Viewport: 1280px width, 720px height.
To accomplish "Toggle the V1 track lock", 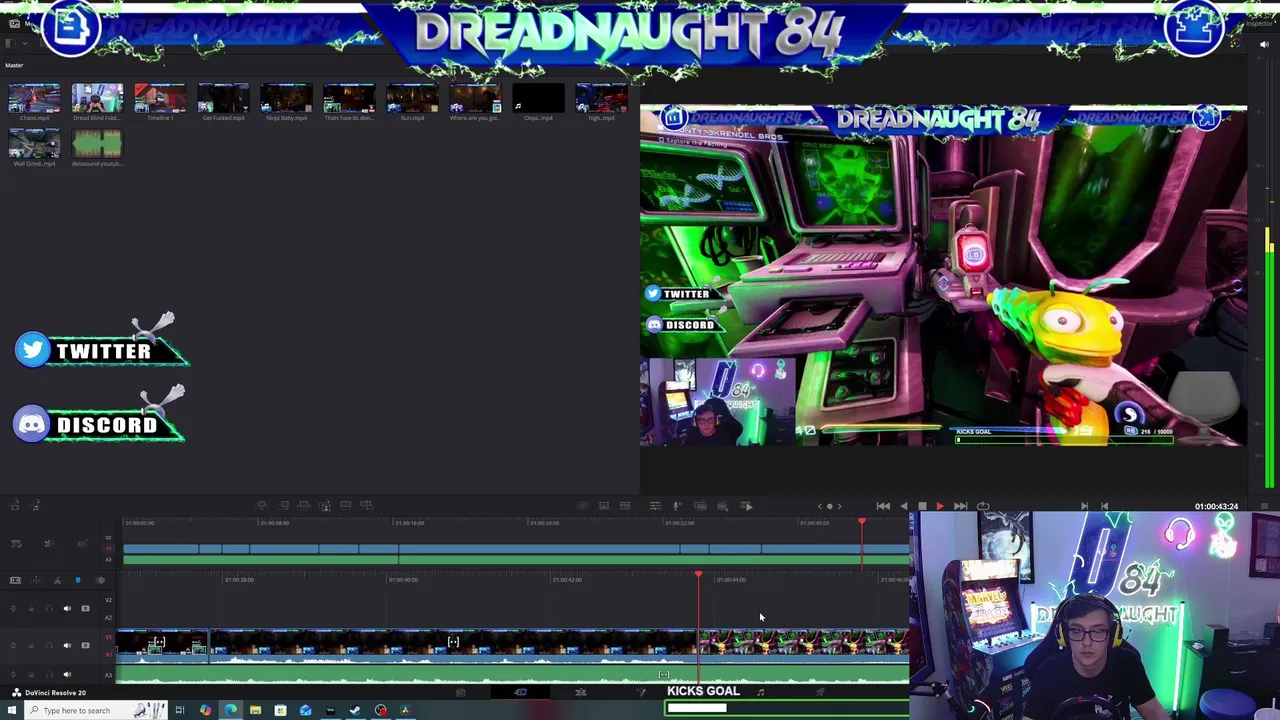I will (x=31, y=645).
